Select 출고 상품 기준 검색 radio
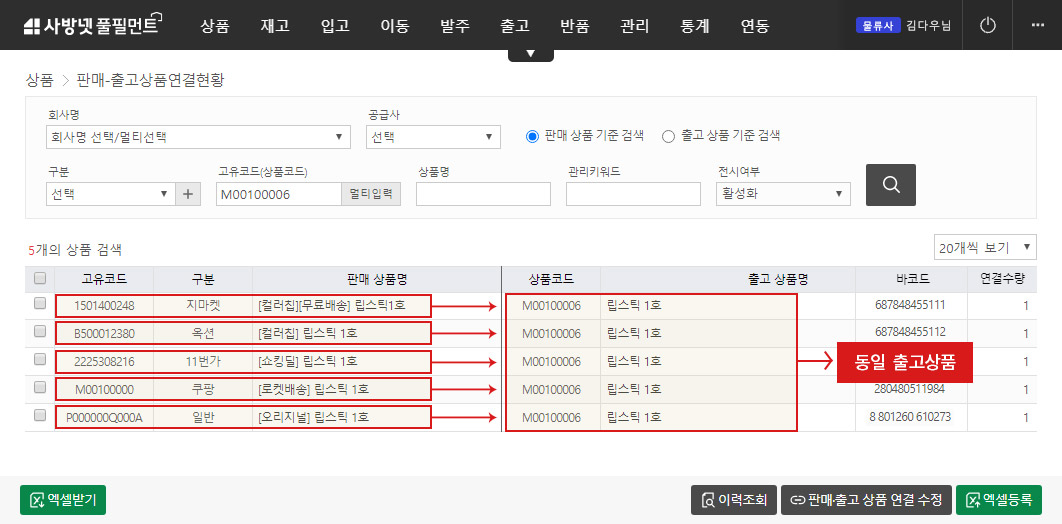1062x524 pixels. [669, 136]
